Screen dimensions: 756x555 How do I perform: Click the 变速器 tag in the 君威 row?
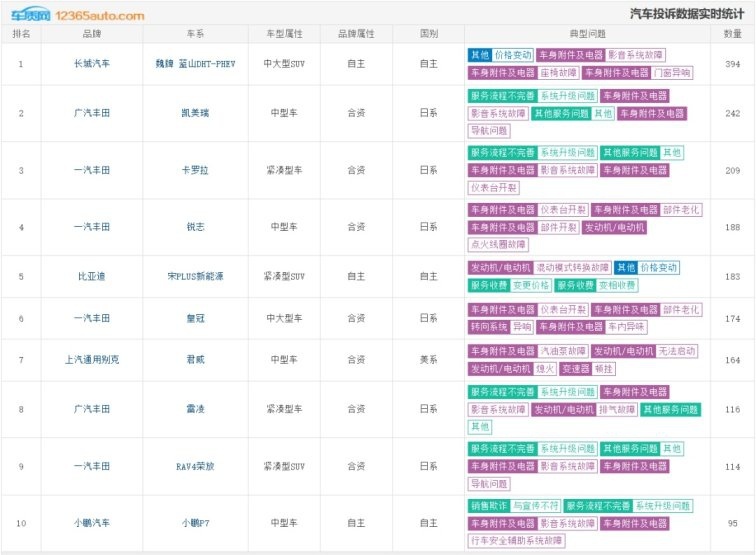click(576, 369)
